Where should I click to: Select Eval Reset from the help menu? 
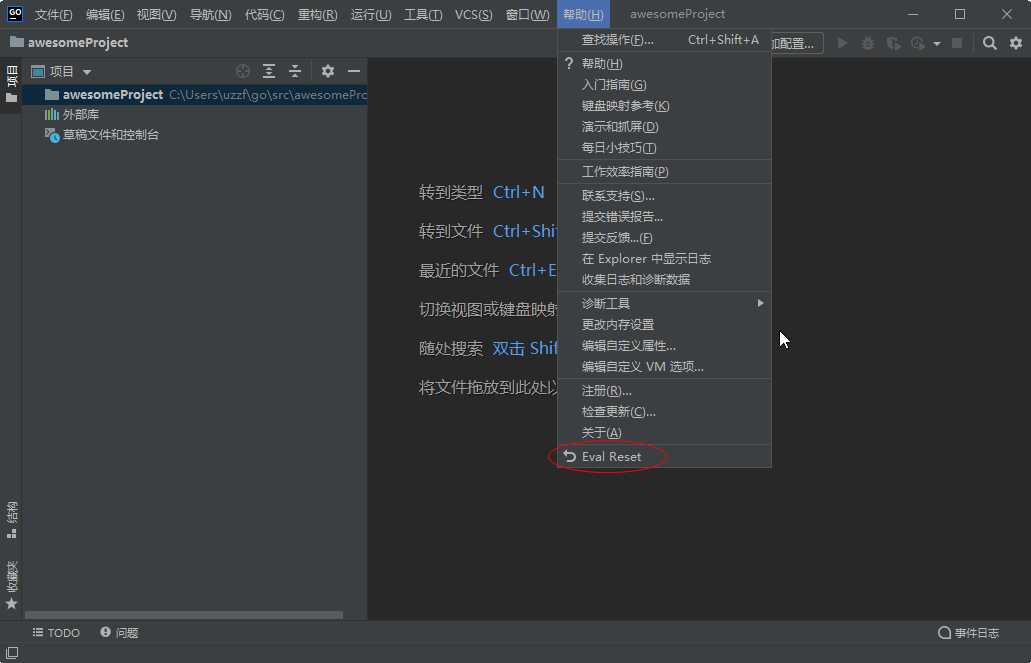coord(611,457)
